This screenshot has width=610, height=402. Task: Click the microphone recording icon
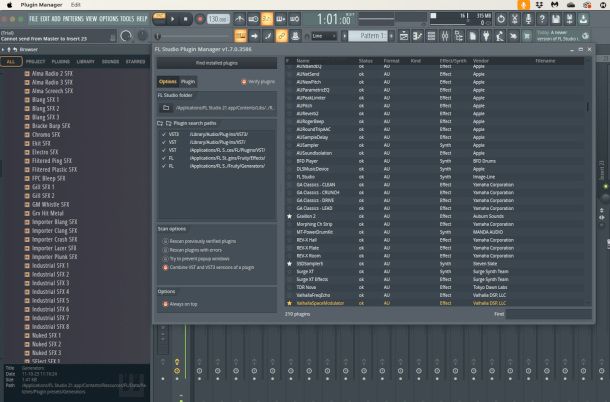point(528,19)
